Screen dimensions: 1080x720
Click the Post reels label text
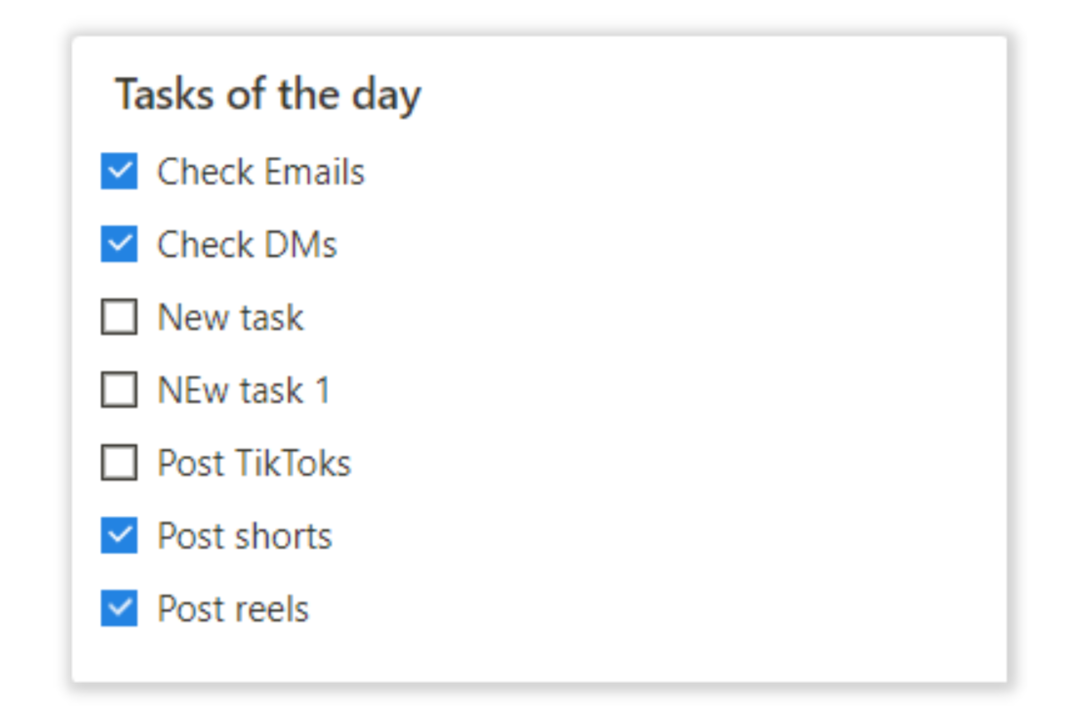(x=233, y=609)
